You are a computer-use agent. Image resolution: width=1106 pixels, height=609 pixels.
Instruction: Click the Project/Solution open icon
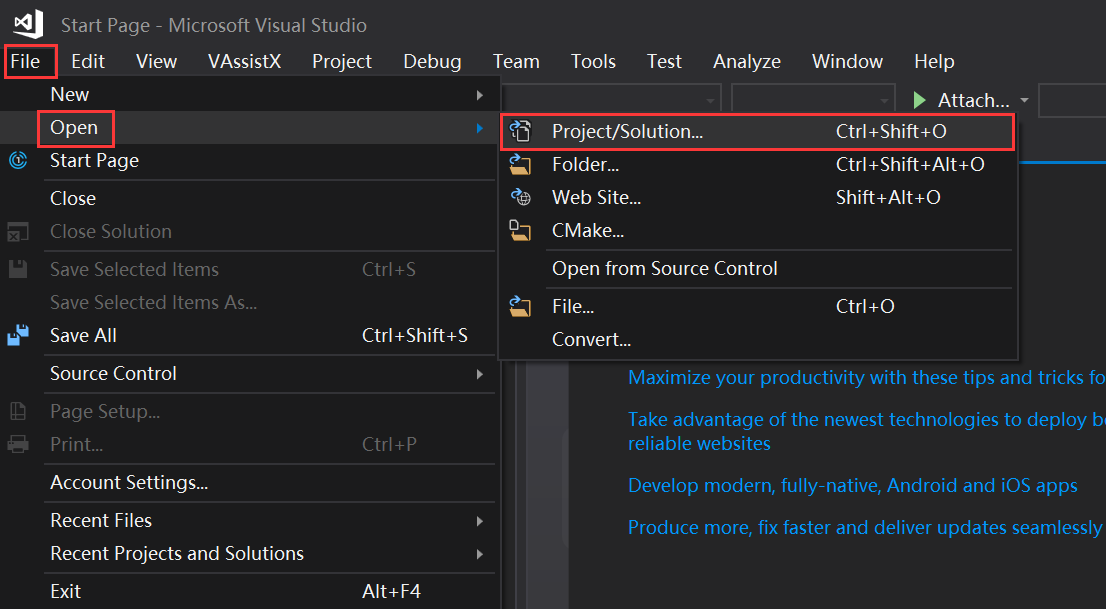521,131
